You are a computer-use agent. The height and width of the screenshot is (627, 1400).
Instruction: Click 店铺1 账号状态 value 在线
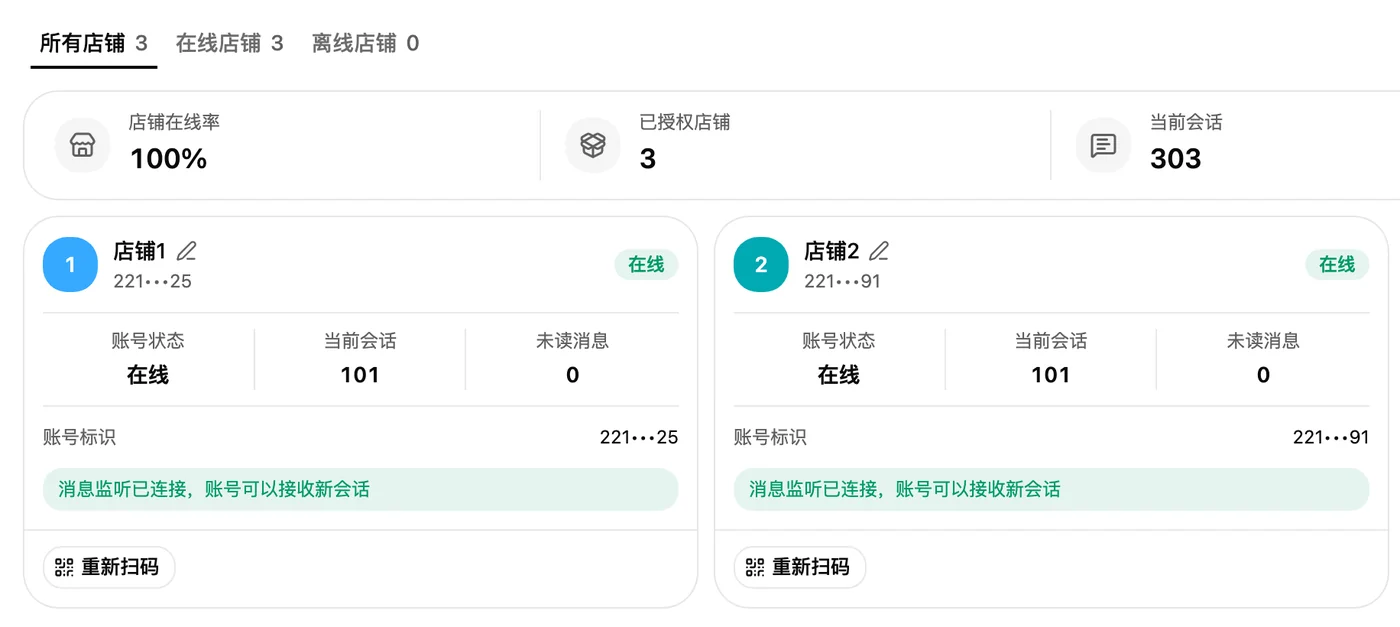tap(148, 375)
